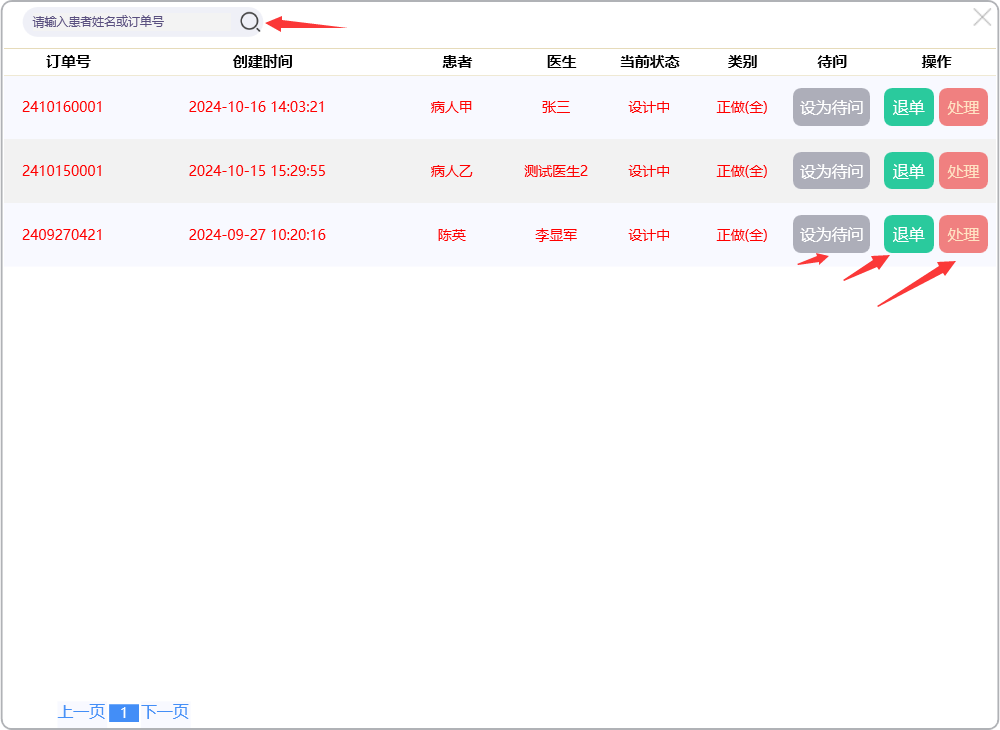Select page number 1 in pagination
Screen dimensions: 1000x730
(123, 713)
